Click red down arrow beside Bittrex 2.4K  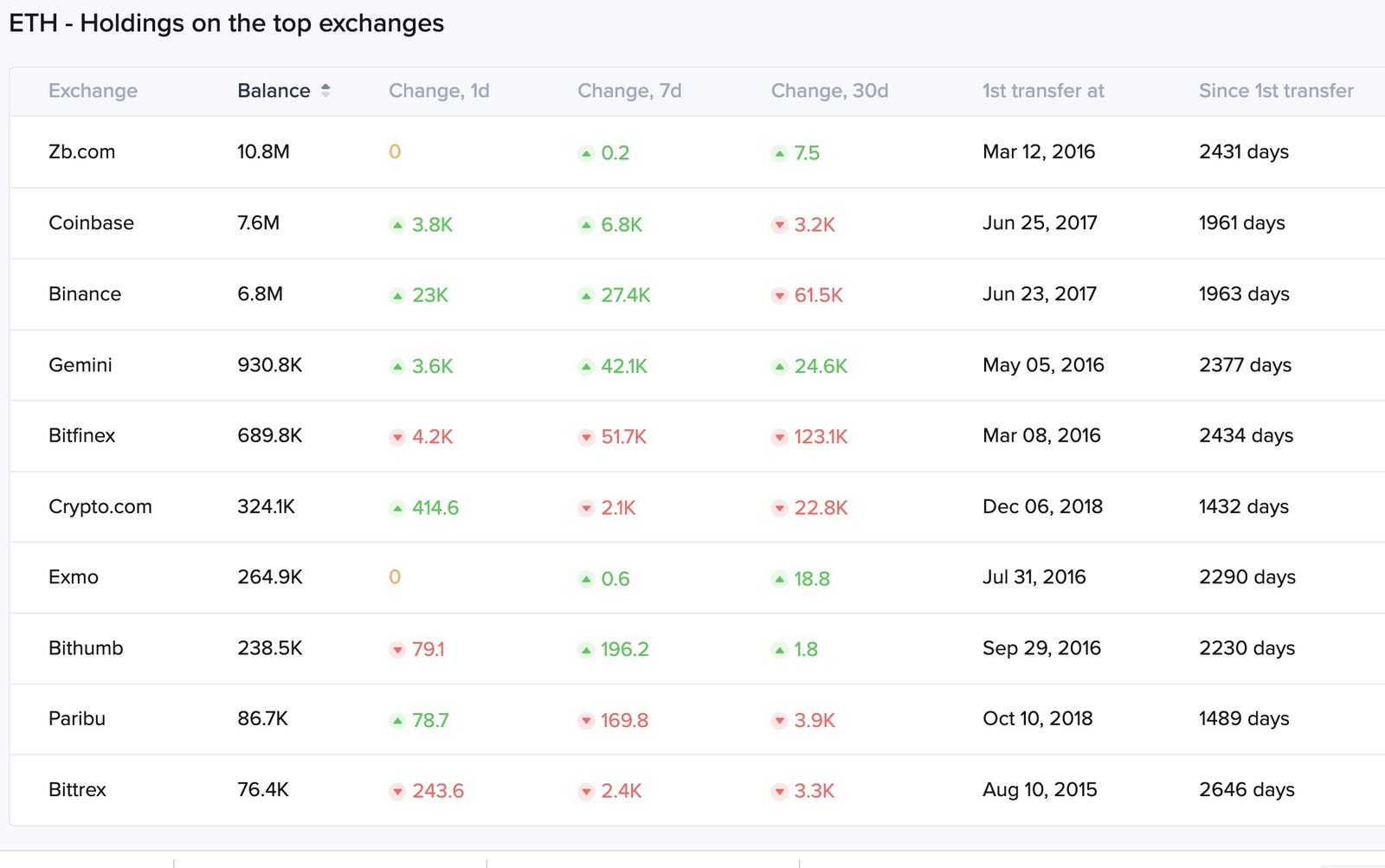[586, 791]
